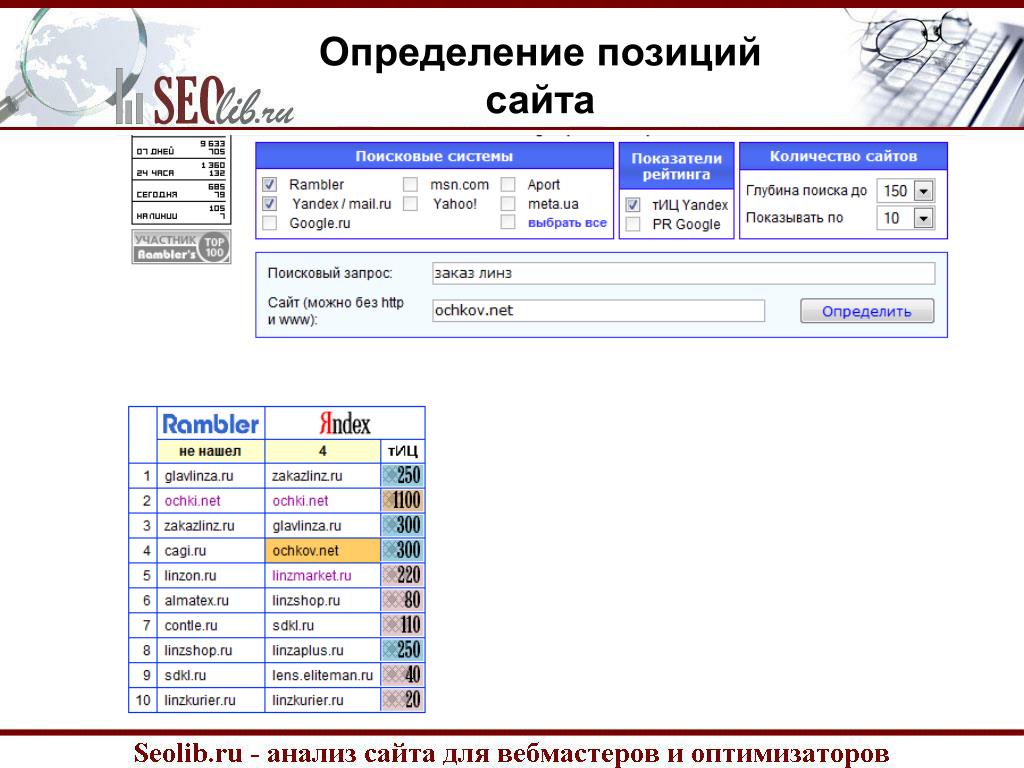Click the 20 тИЦ badge for linzkurier.ru
This screenshot has width=1024, height=768.
pos(402,699)
